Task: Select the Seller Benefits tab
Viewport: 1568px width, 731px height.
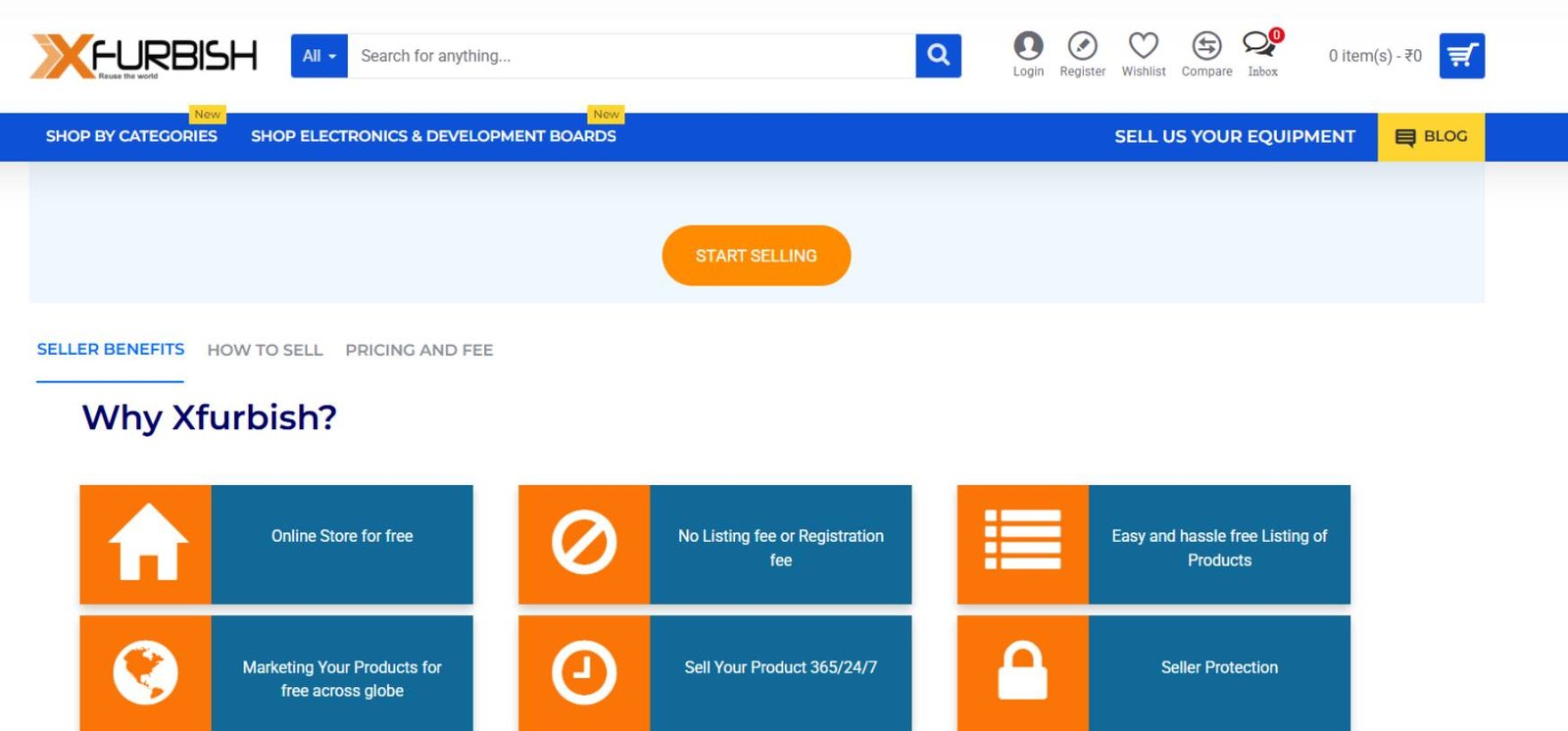Action: click(111, 350)
